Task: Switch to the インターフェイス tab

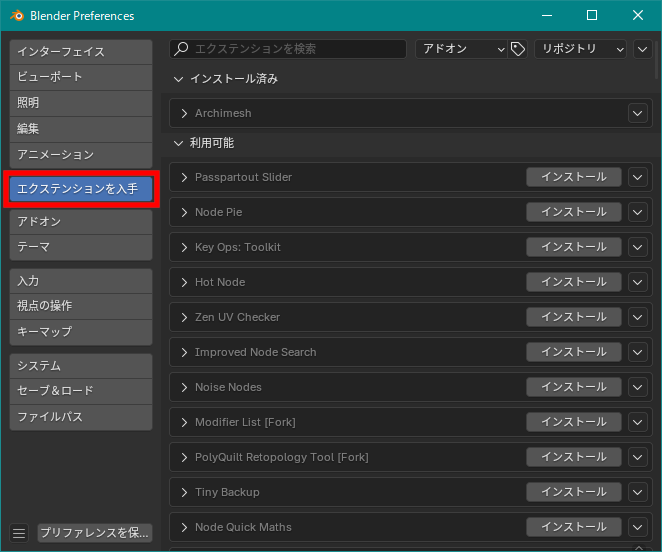Action: coord(81,52)
